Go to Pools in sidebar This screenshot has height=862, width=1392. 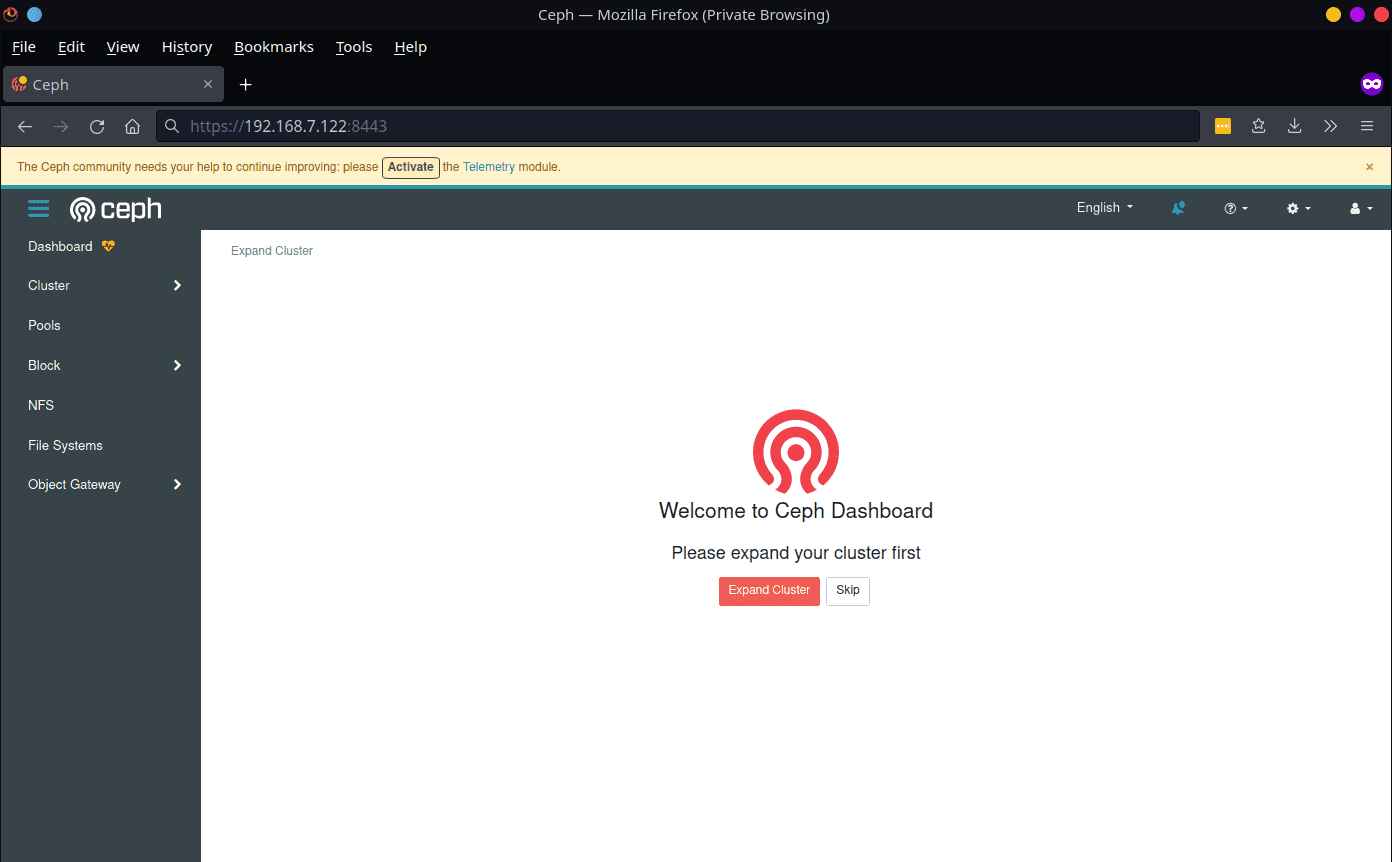44,326
